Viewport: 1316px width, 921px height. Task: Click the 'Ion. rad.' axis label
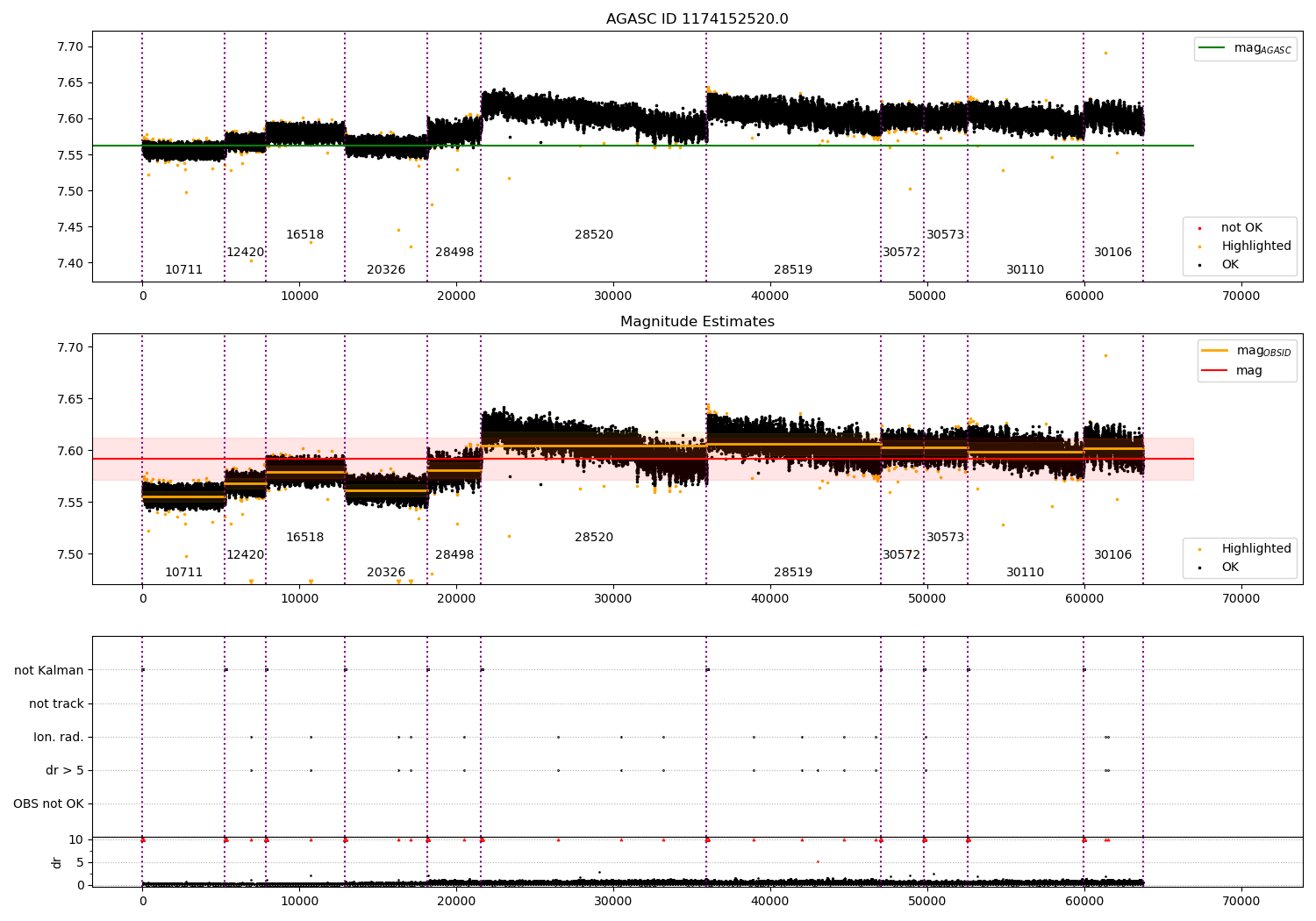pyautogui.click(x=59, y=737)
